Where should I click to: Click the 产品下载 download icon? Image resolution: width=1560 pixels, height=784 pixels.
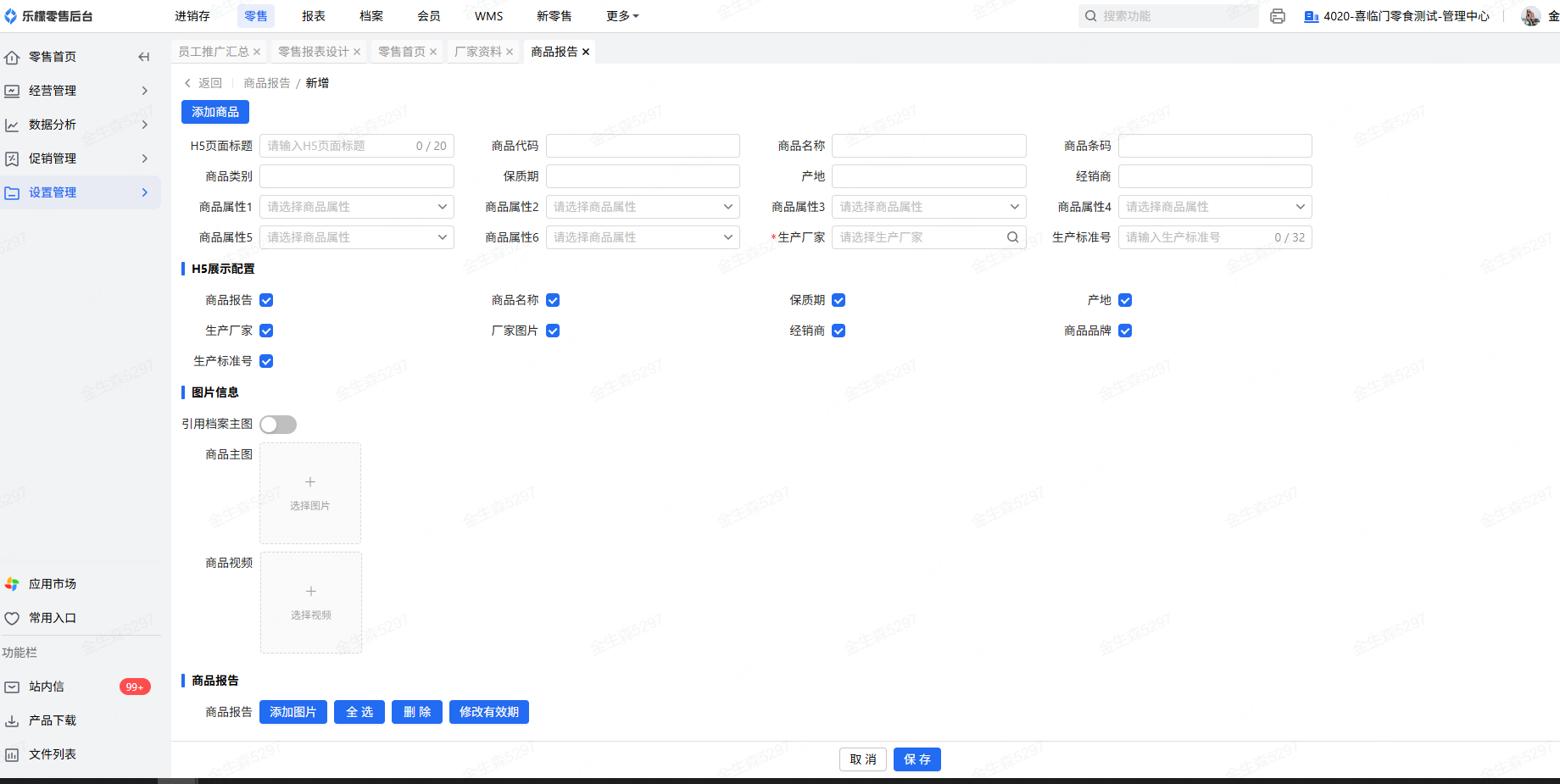click(x=12, y=720)
